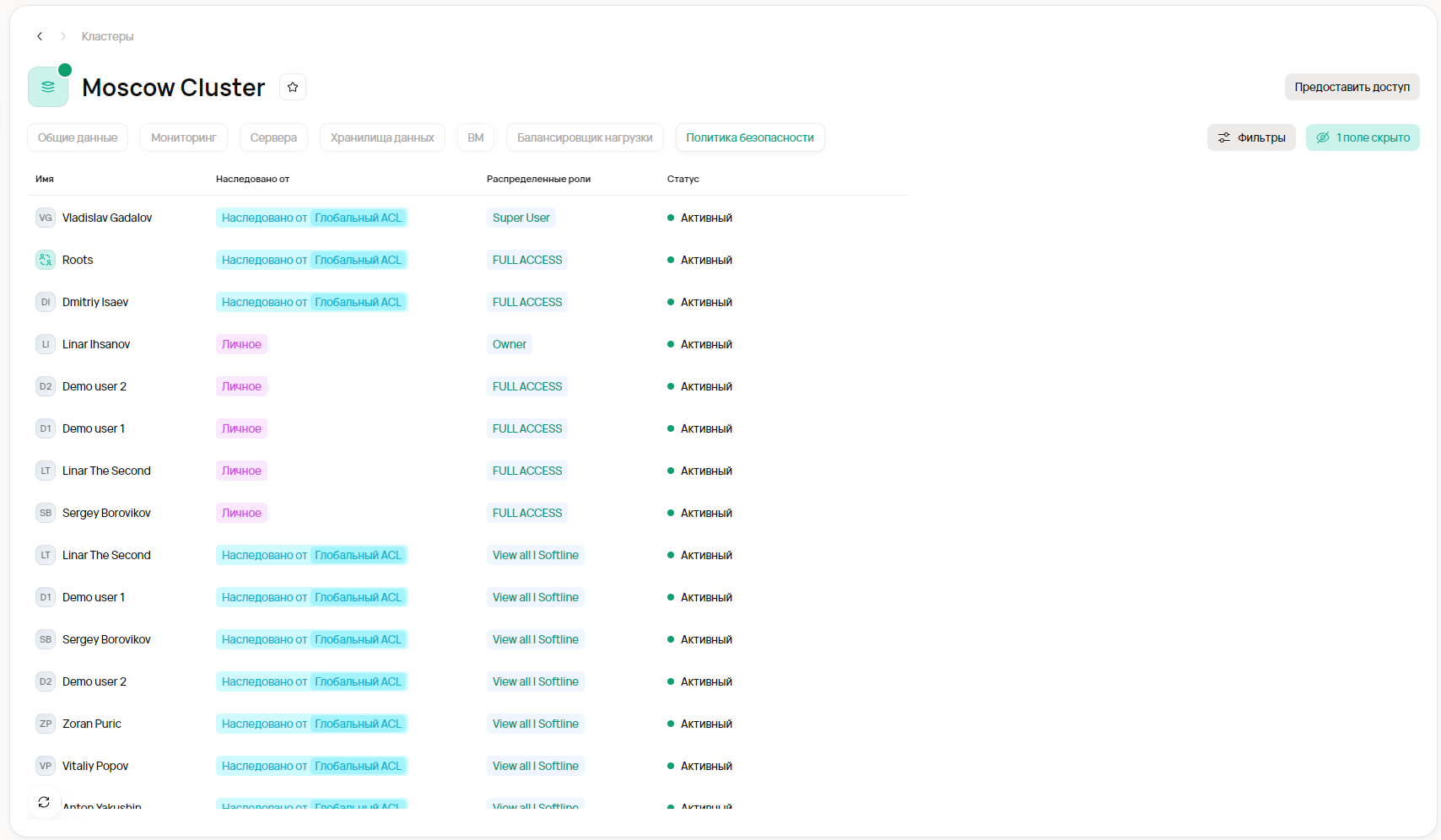
Task: Click the back arrow in breadcrumb
Action: [40, 36]
